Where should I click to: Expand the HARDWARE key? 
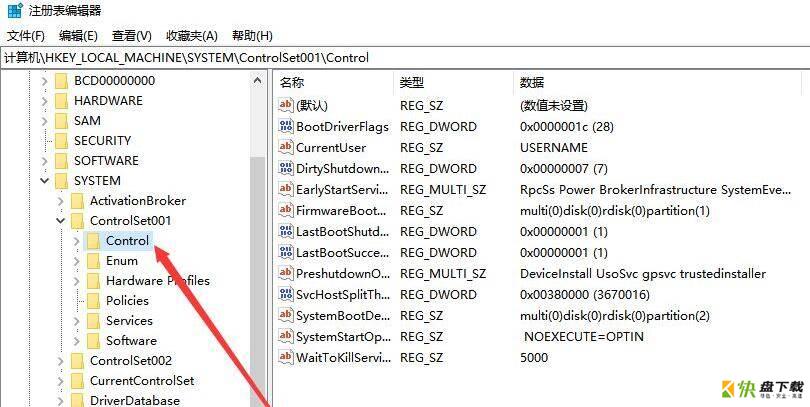pos(45,101)
